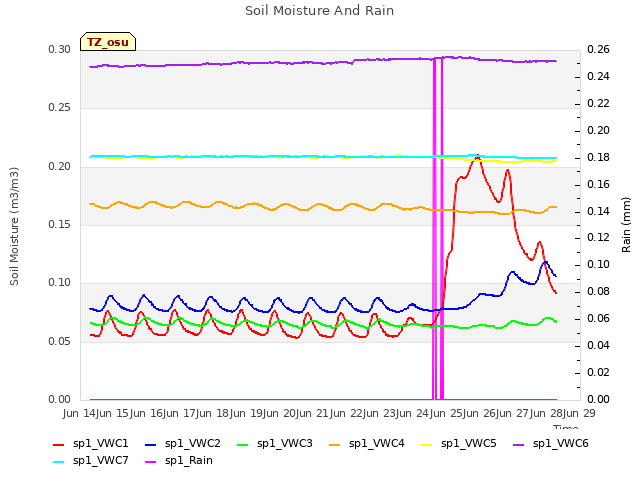The image size is (640, 480).
Task: Click the 0.10 right axis tick label
Action: coord(598,264)
